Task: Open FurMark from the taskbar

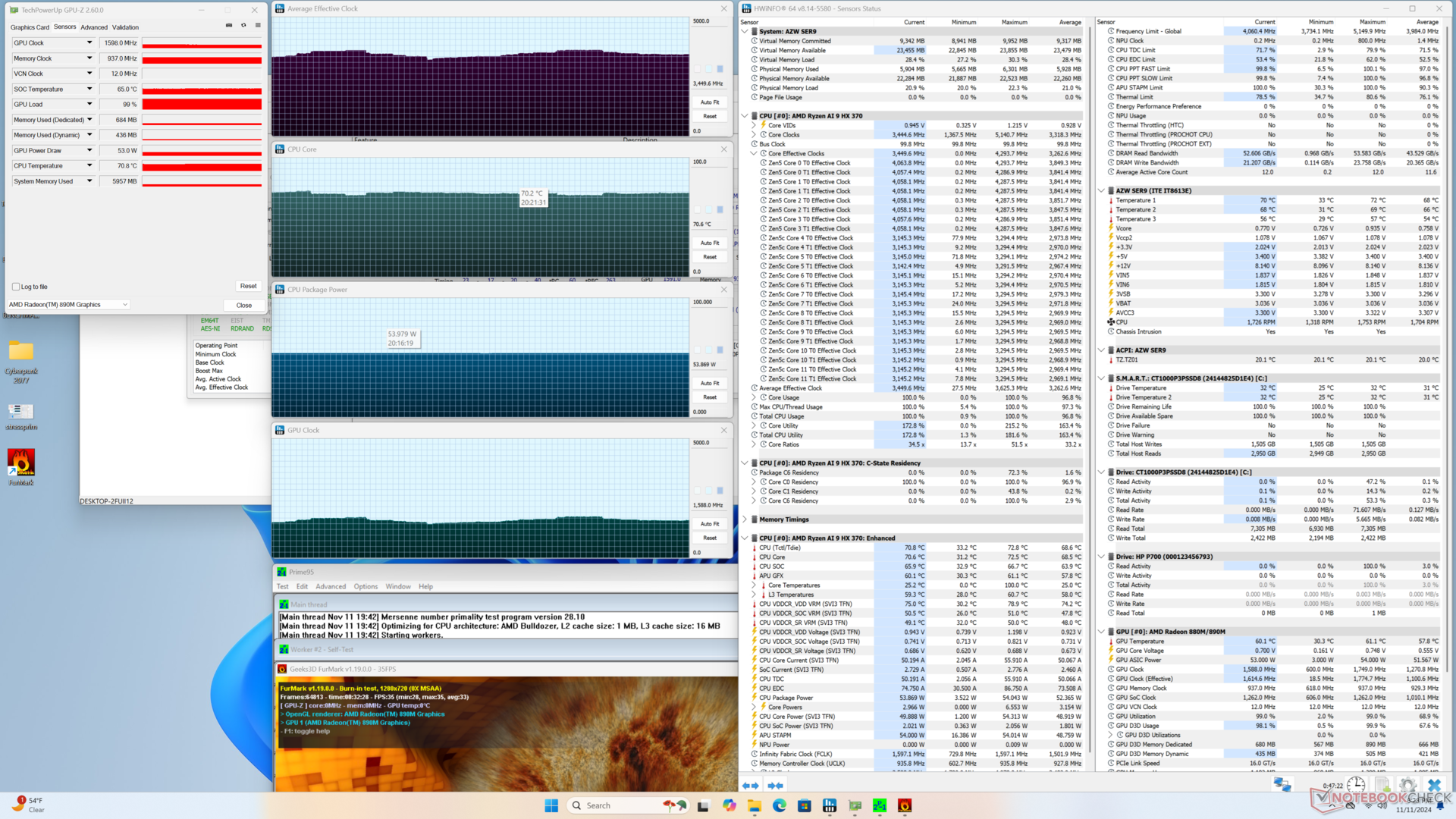Action: point(905,805)
